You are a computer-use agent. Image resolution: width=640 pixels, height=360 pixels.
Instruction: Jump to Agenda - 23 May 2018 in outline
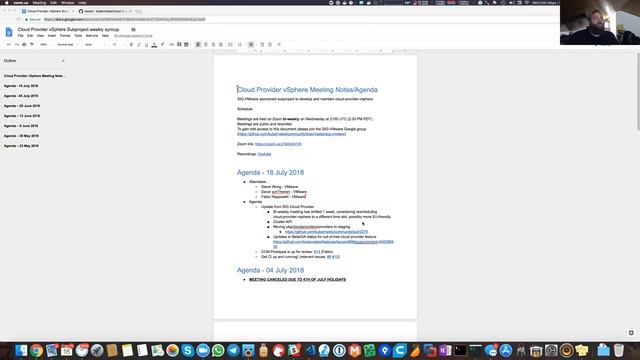[21, 146]
